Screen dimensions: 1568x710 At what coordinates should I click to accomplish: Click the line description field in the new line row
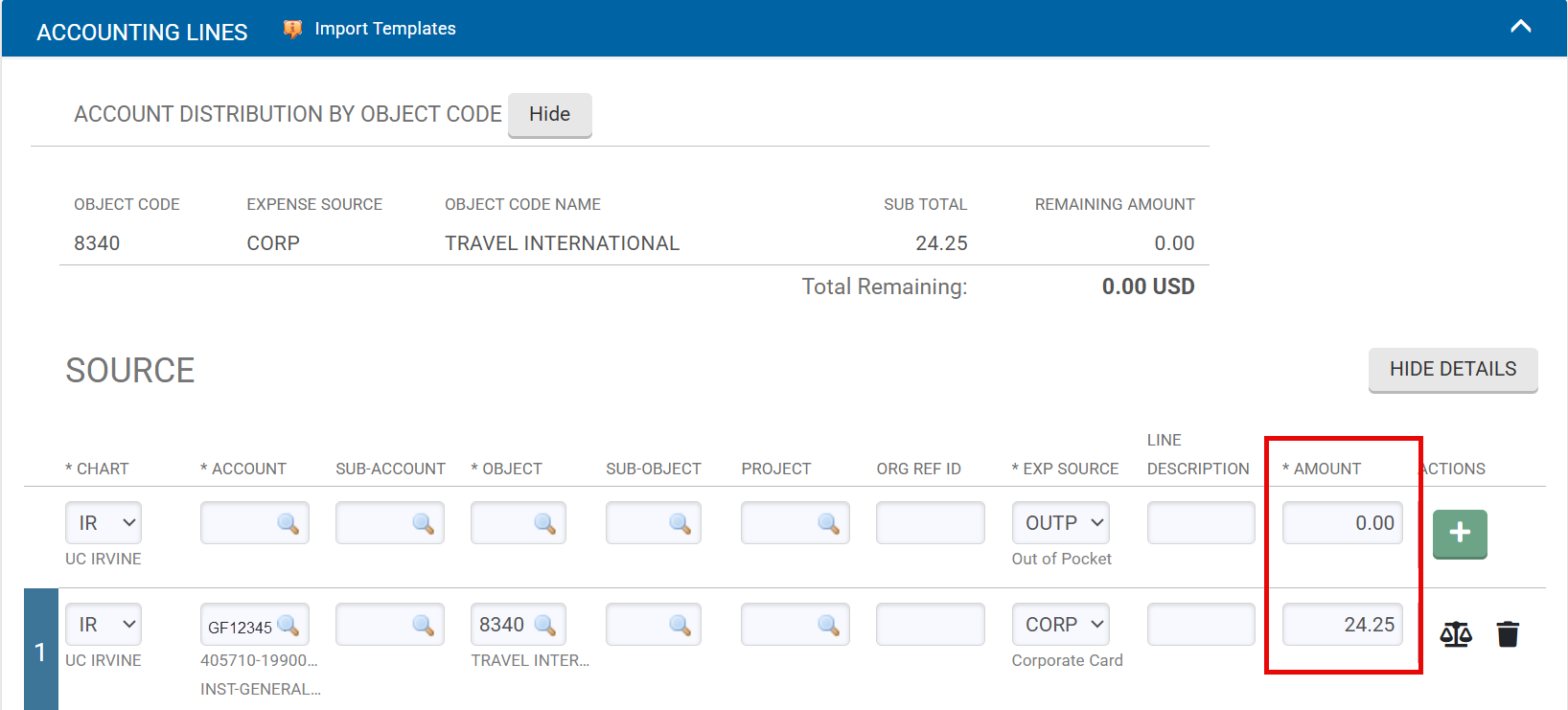(1200, 523)
